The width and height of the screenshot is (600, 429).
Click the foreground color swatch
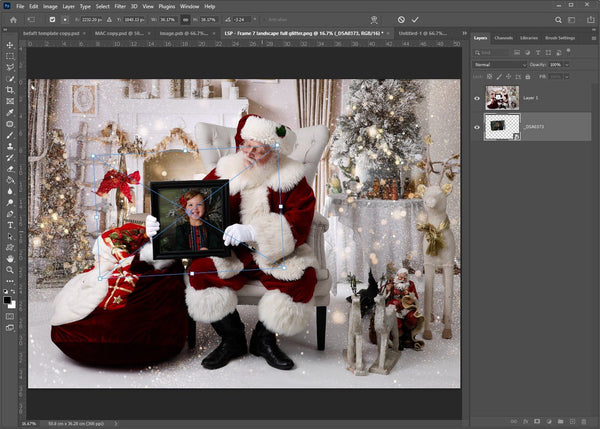tap(8, 298)
